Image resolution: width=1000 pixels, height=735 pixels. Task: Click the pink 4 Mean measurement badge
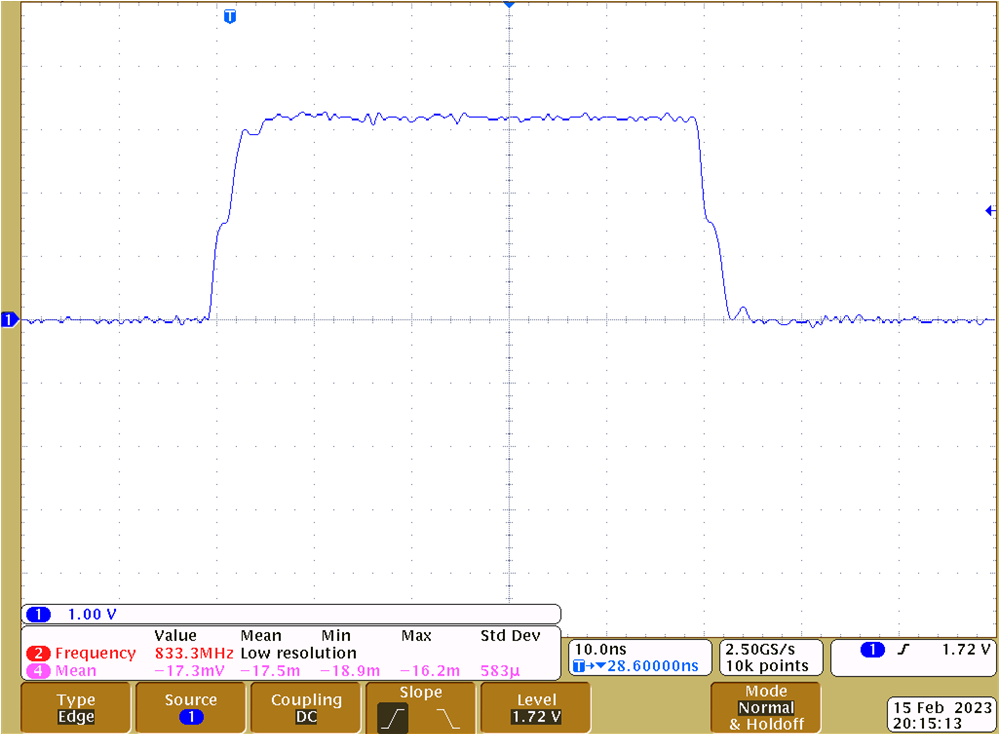click(x=55, y=670)
